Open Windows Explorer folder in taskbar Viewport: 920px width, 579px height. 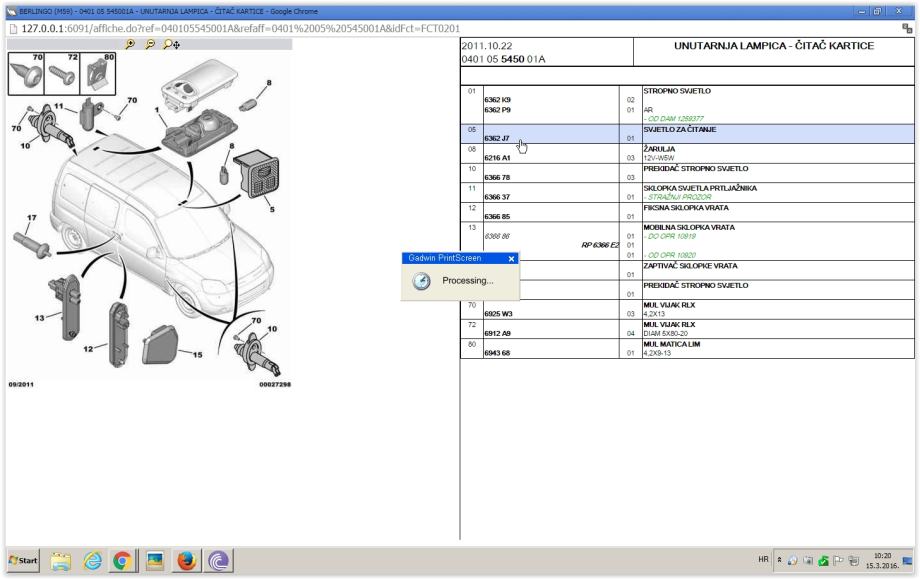coord(60,561)
